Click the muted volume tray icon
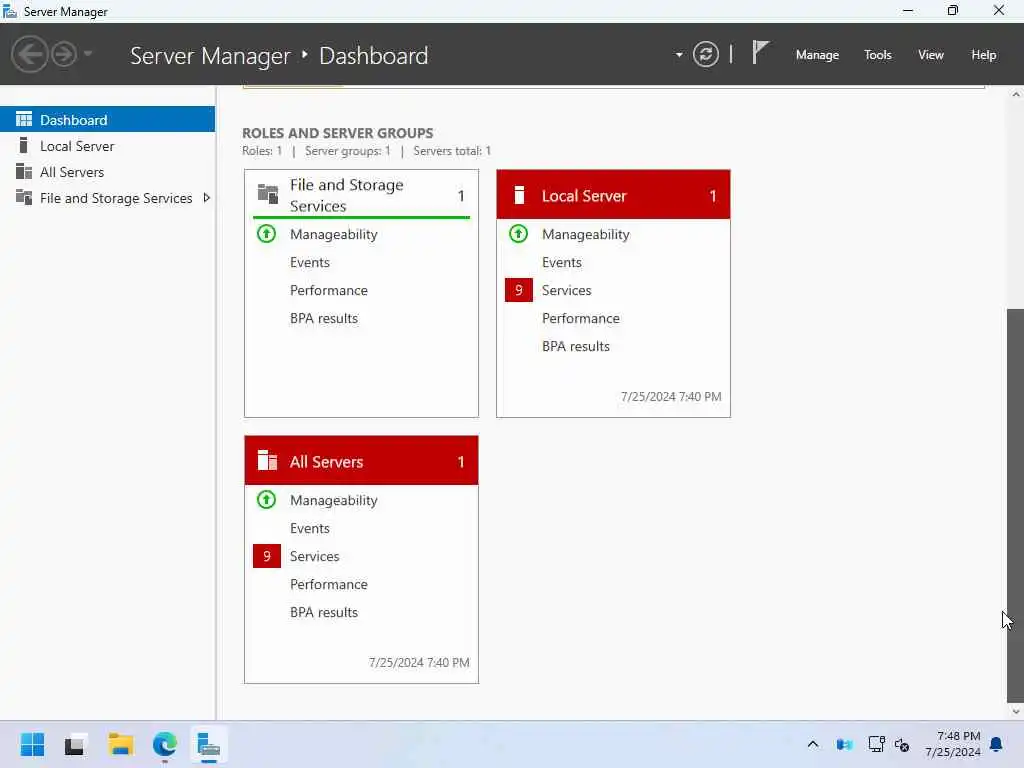This screenshot has width=1024, height=768. (902, 744)
